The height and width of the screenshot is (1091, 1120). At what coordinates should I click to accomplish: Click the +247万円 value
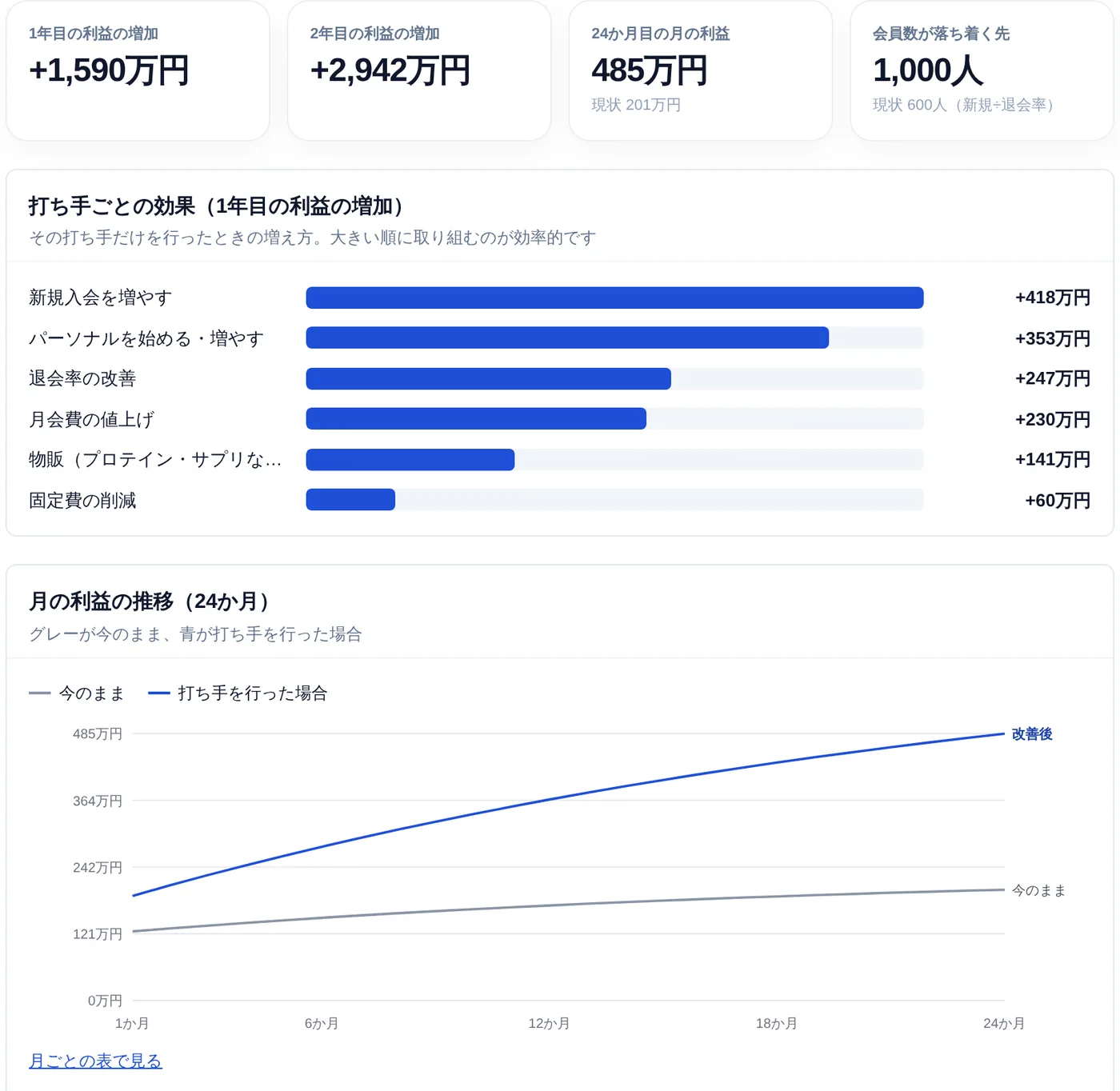click(1053, 378)
